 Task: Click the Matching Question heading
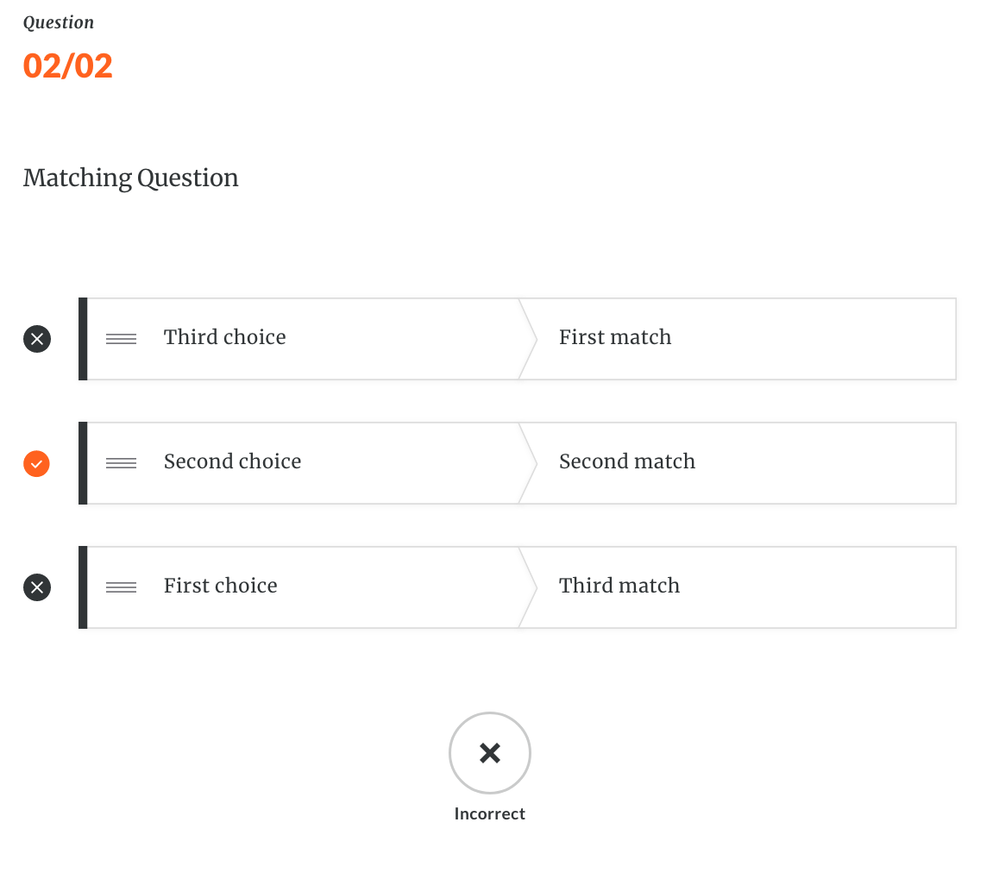coord(131,178)
